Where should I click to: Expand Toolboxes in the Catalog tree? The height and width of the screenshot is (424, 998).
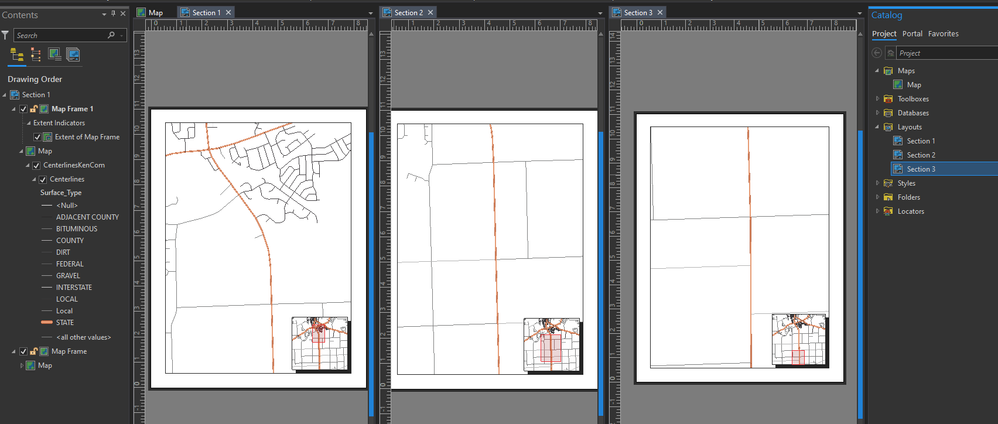point(878,99)
